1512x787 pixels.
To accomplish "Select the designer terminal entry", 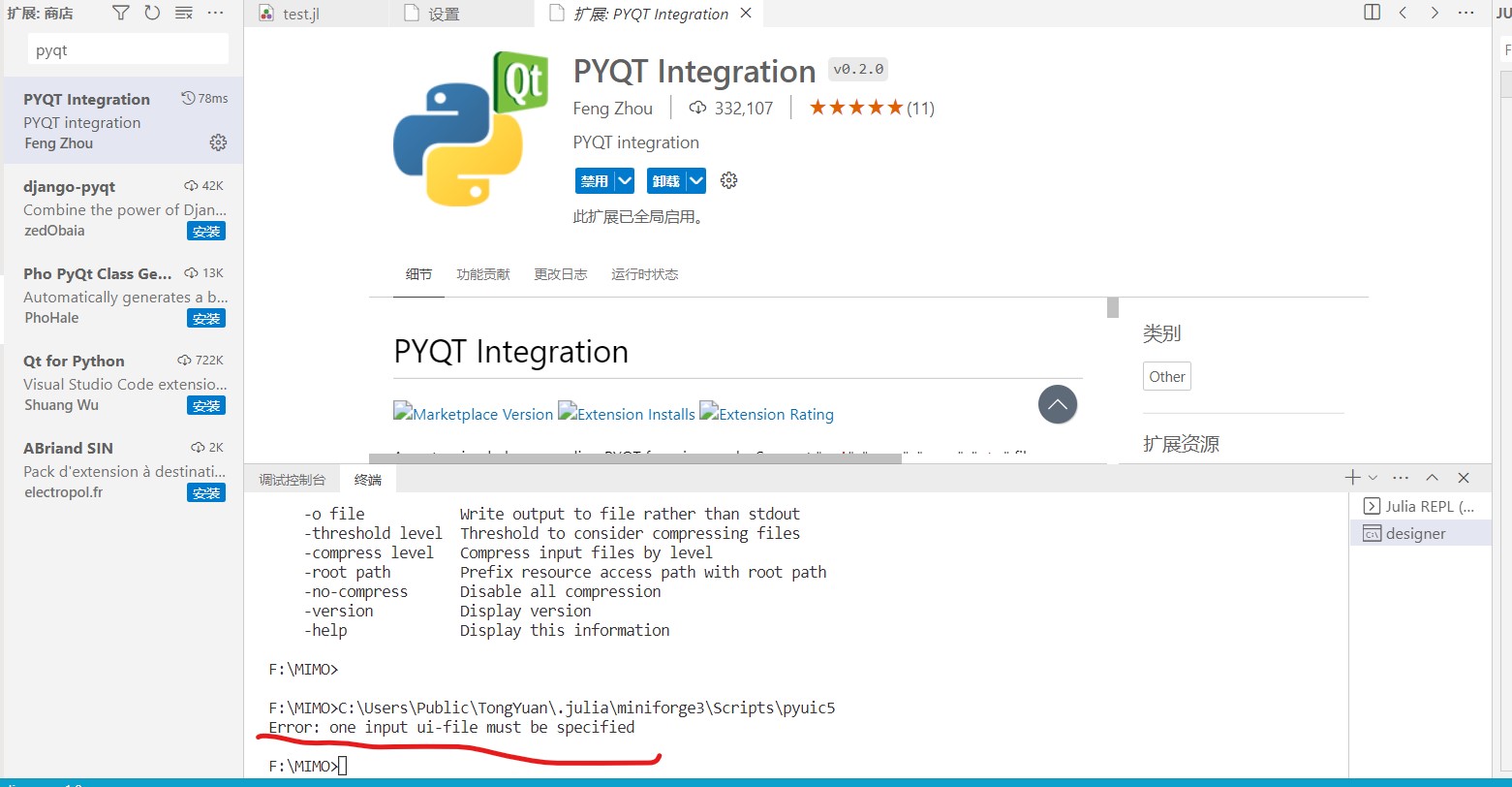I will click(x=1421, y=533).
